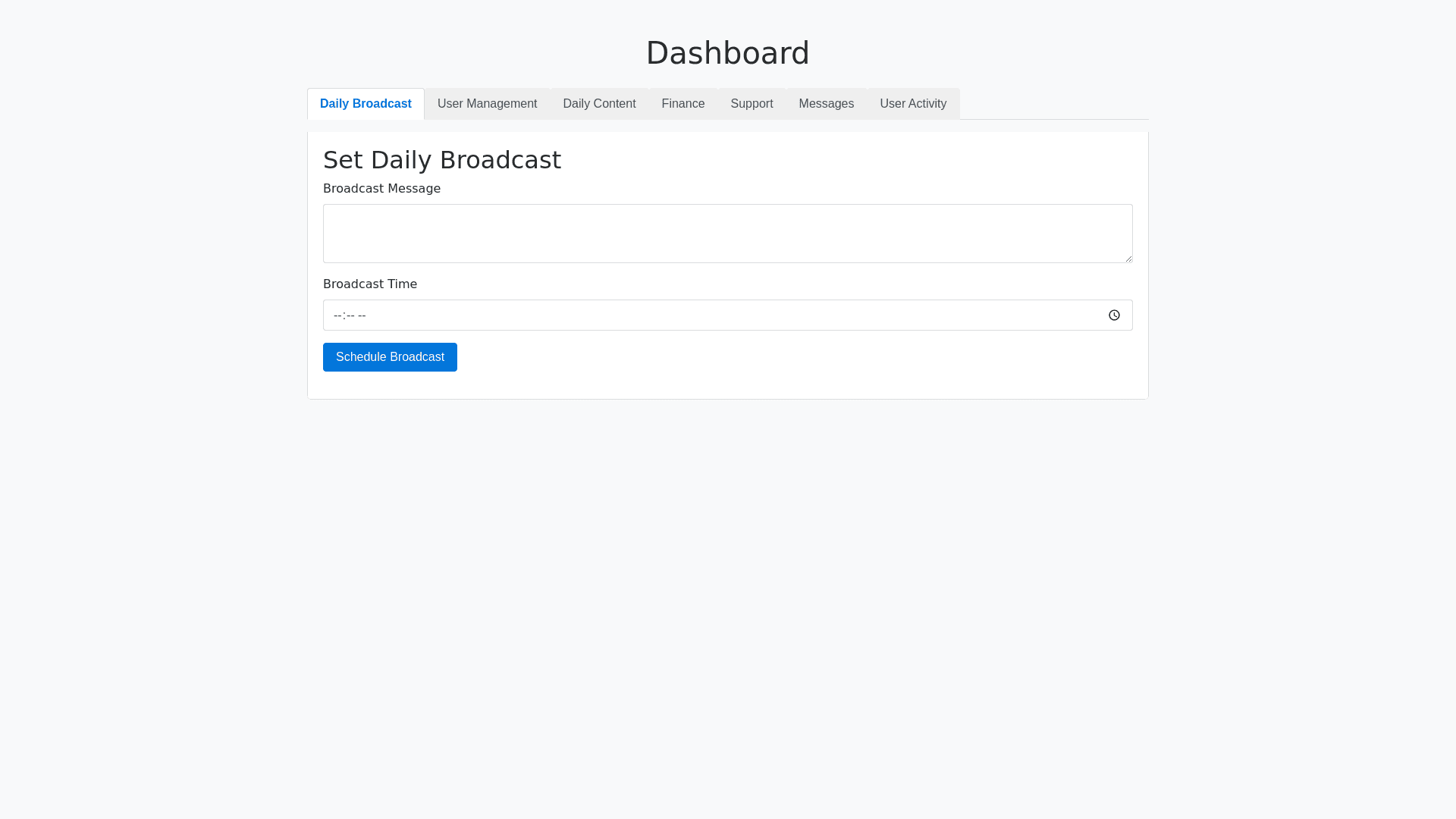Viewport: 1456px width, 819px height.
Task: View the Messages tab
Action: pos(826,104)
